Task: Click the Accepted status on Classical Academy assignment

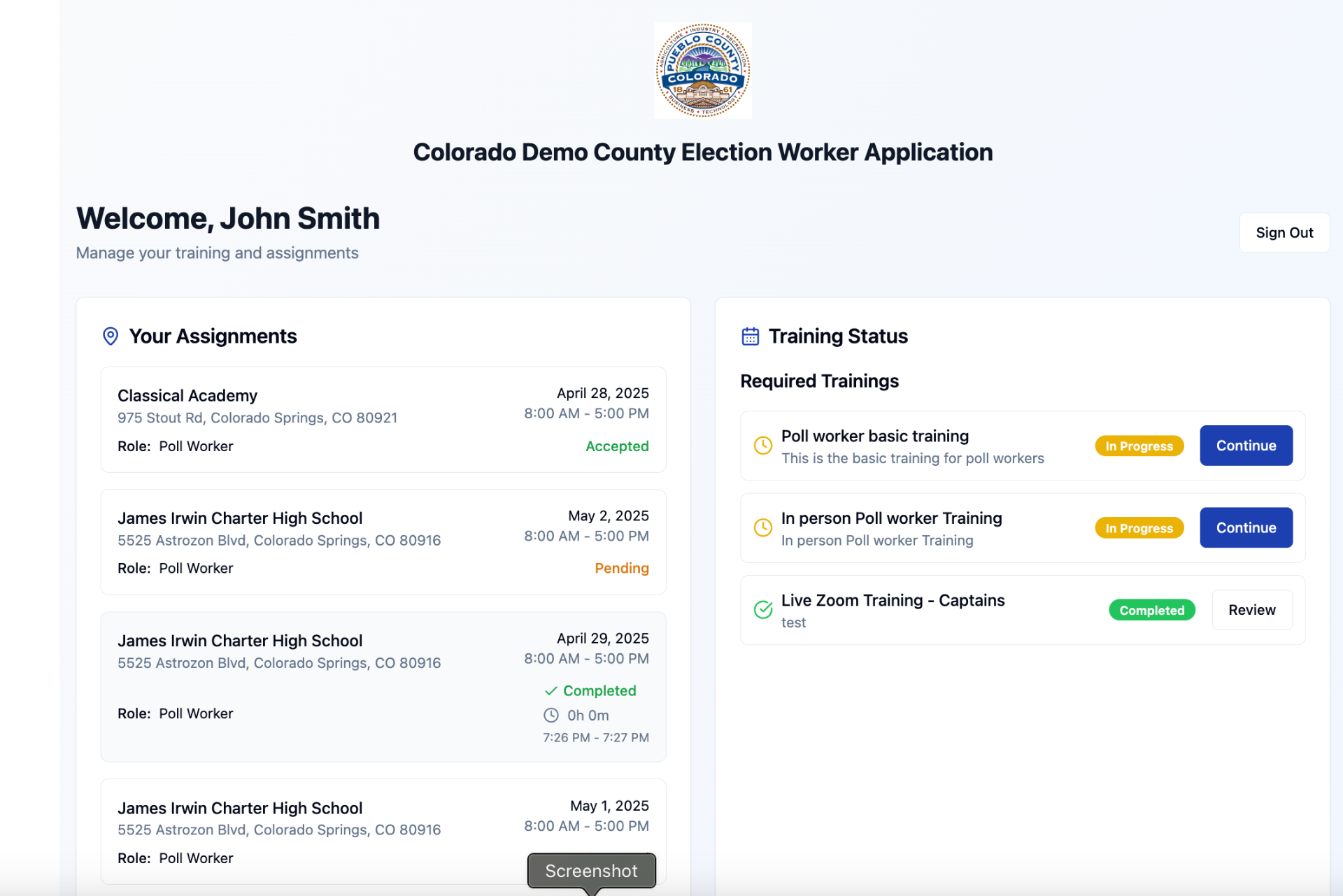Action: point(616,446)
